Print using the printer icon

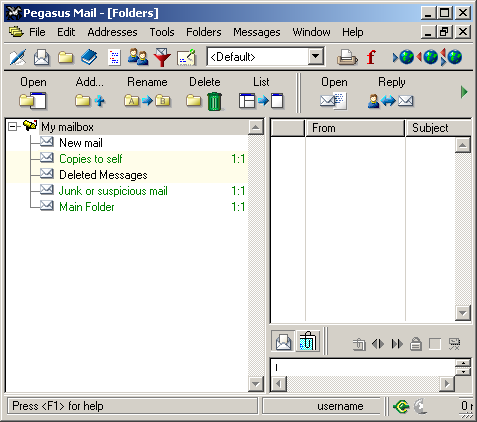click(347, 57)
